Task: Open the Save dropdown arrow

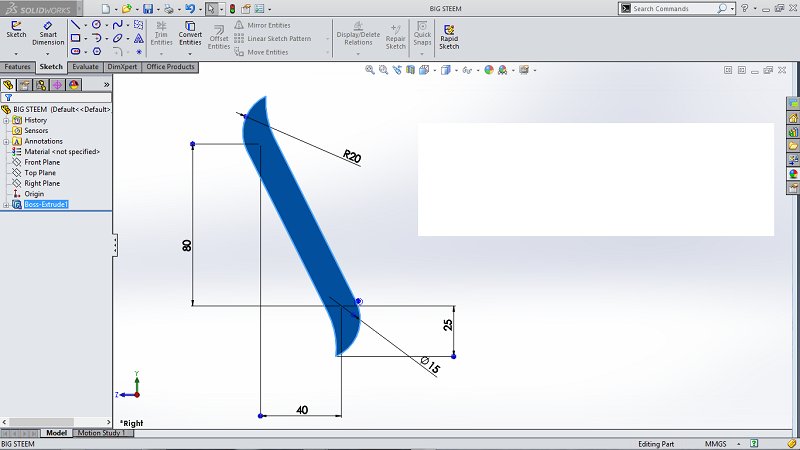Action: (x=157, y=9)
